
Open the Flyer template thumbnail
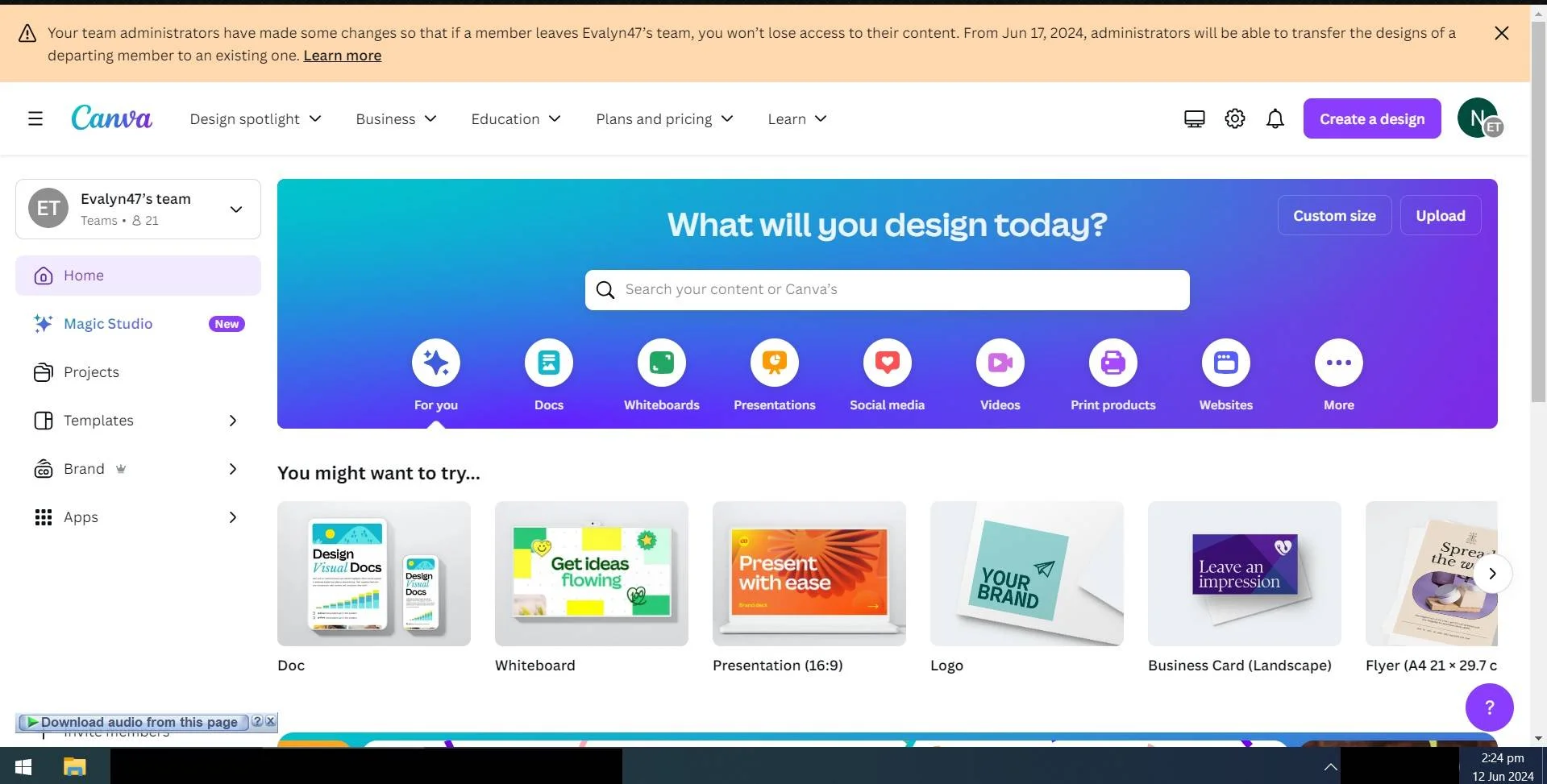pos(1432,574)
